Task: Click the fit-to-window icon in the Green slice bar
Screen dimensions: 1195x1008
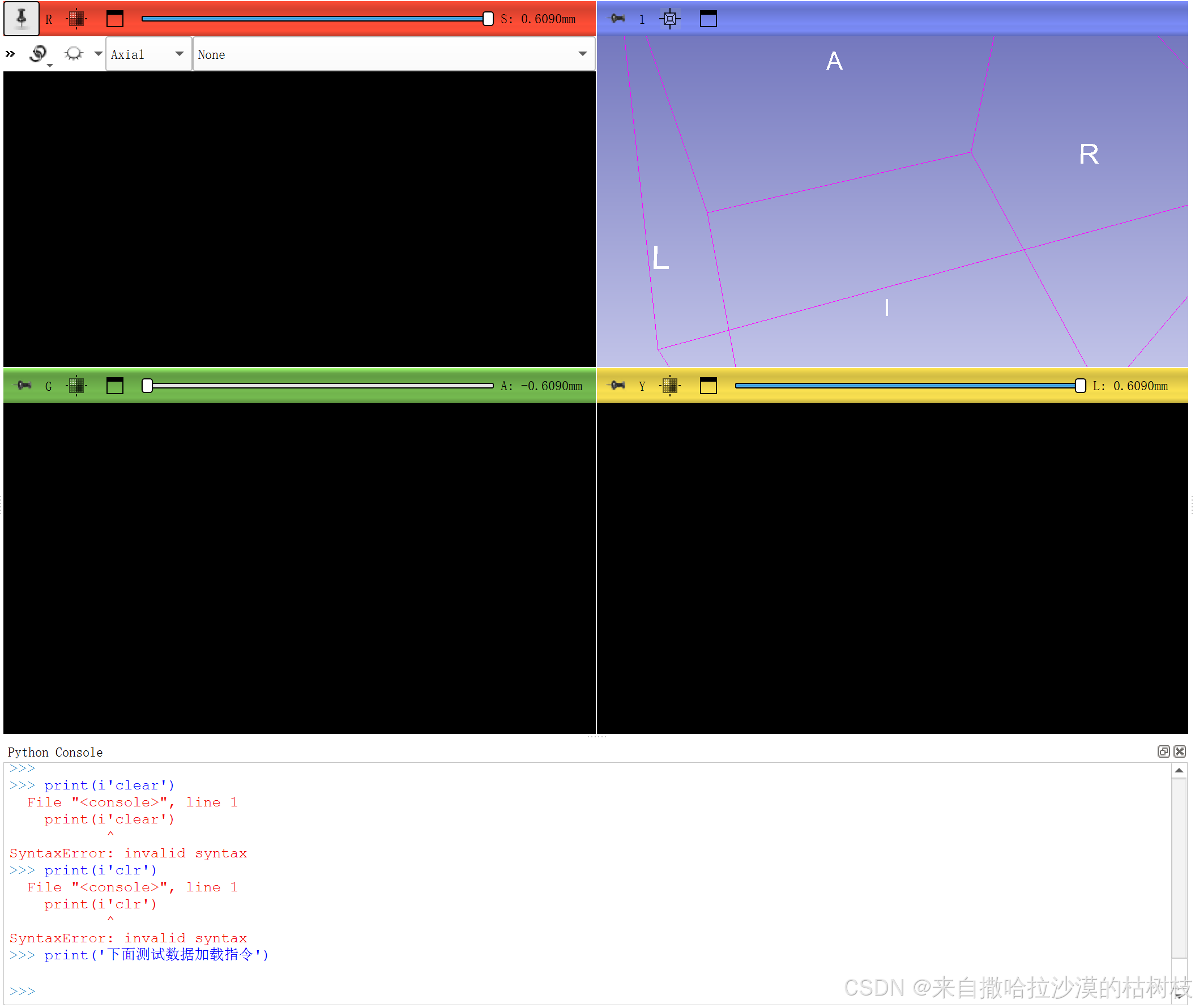Action: (x=76, y=386)
